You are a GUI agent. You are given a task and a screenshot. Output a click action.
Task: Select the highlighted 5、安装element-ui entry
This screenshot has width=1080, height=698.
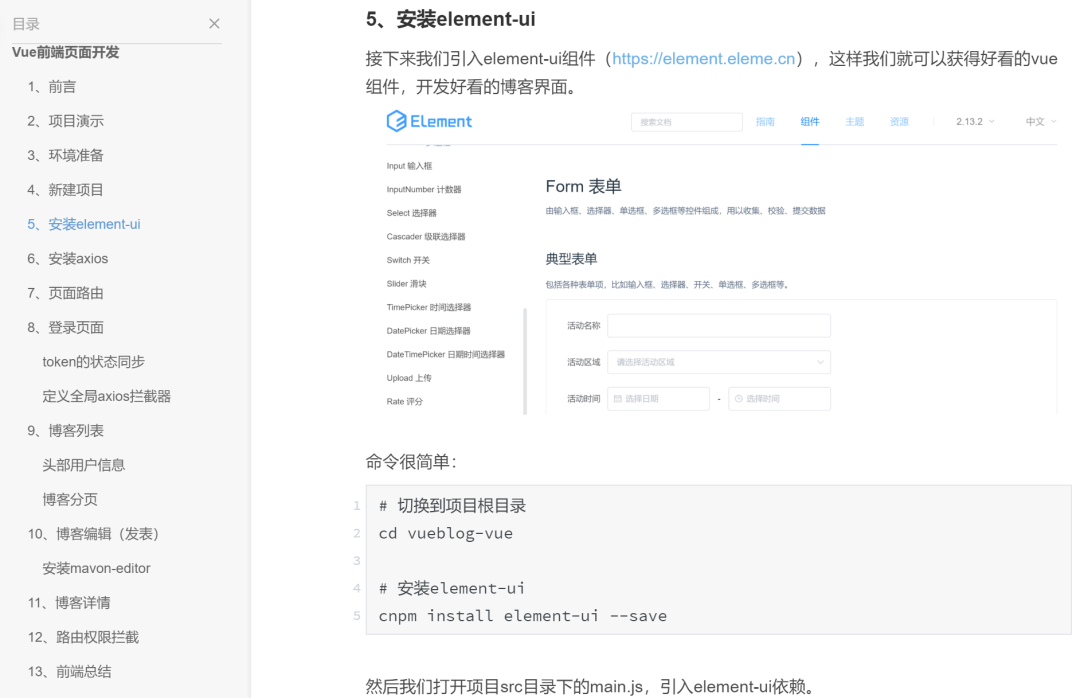pyautogui.click(x=84, y=225)
